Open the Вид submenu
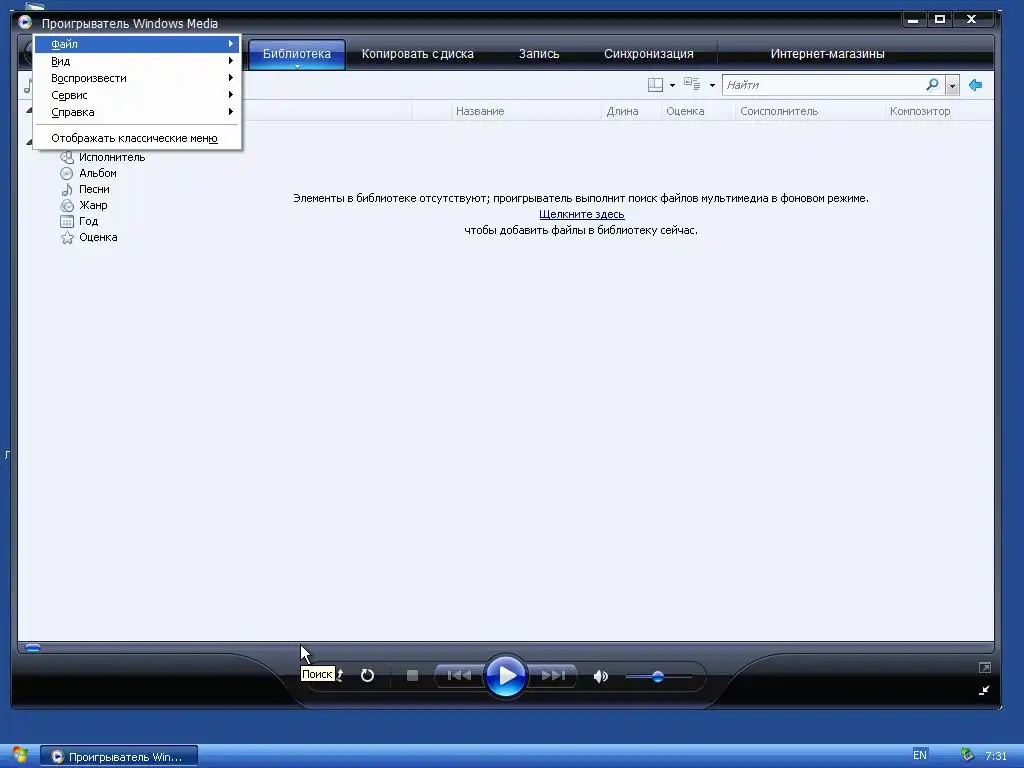Image resolution: width=1024 pixels, height=768 pixels. coord(138,61)
